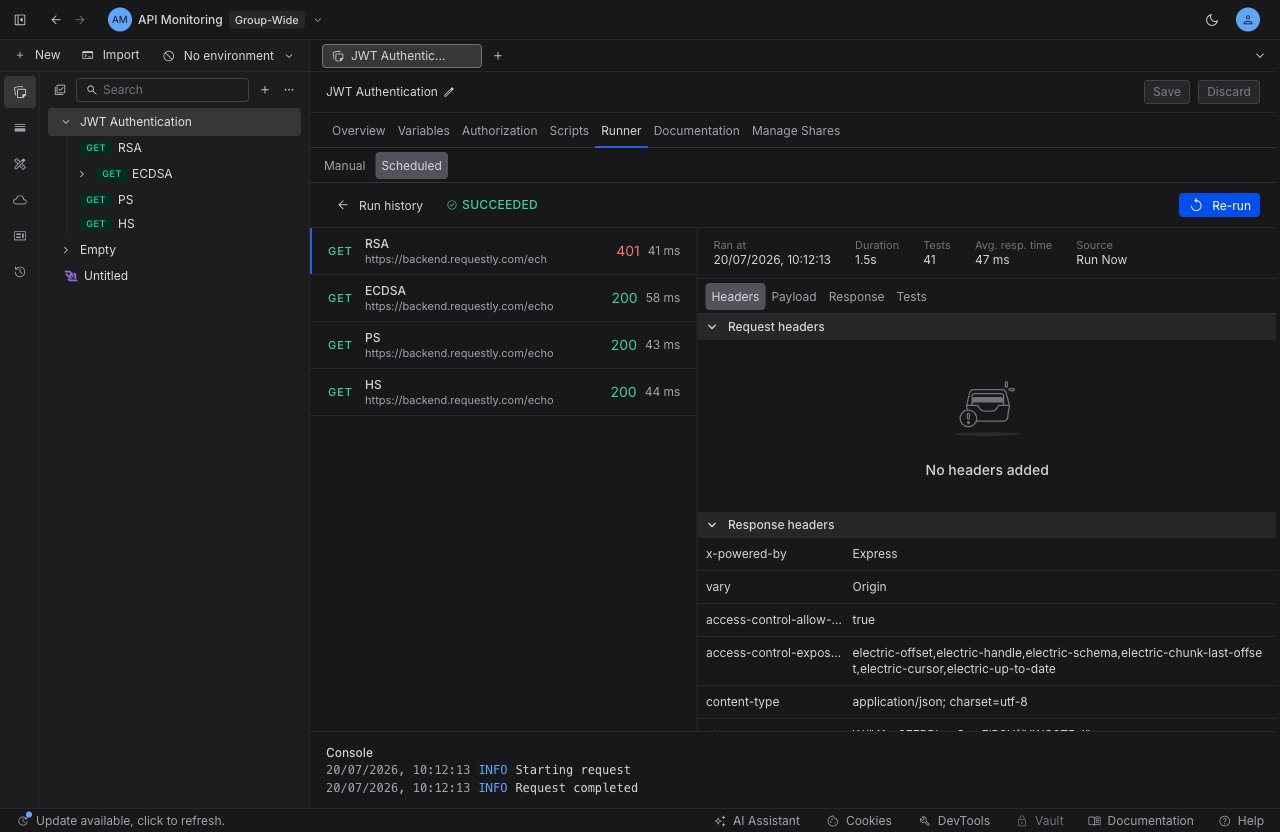Open the Response tab
1280x832 pixels.
click(856, 297)
